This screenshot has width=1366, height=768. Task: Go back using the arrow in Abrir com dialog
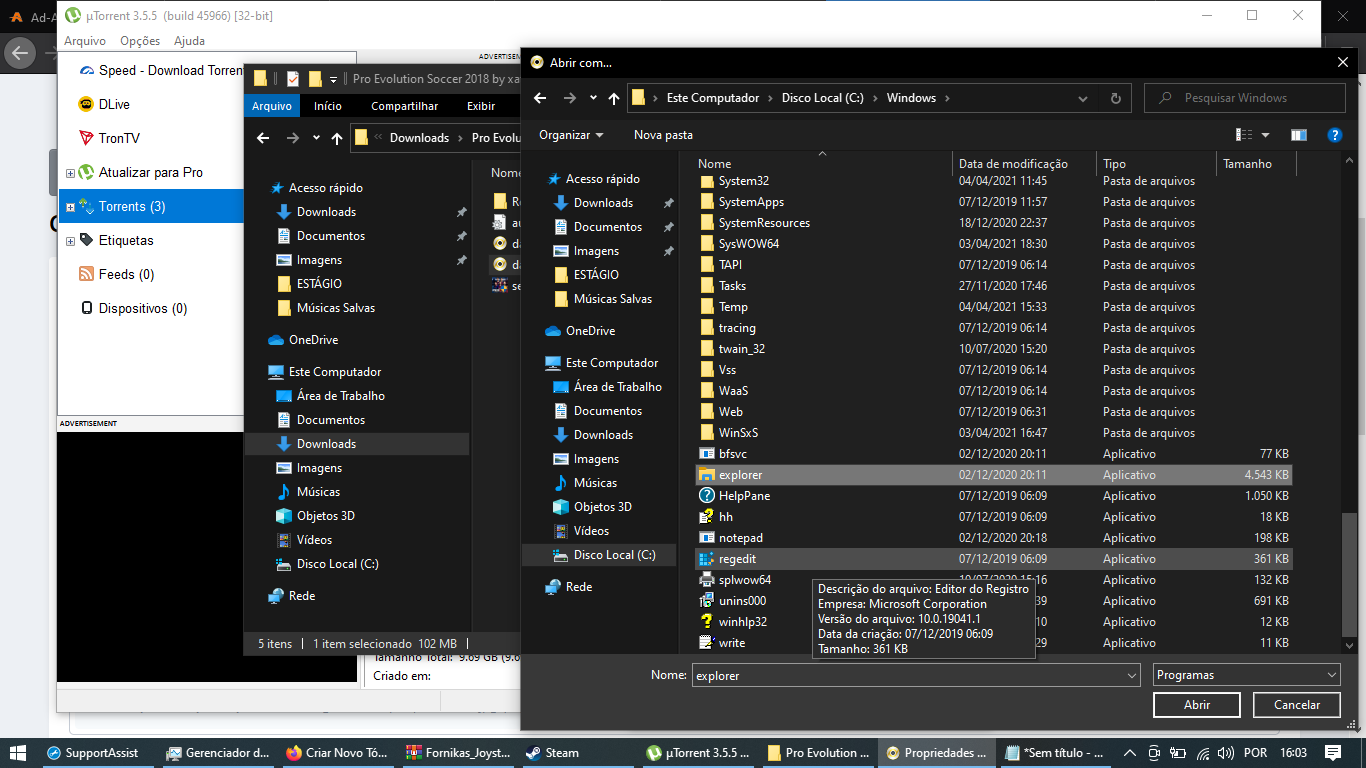click(x=540, y=98)
